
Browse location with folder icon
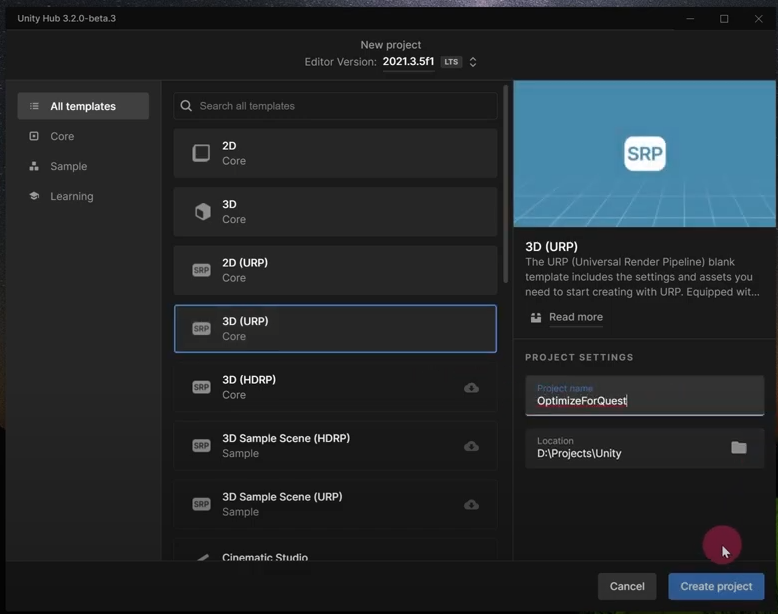click(x=739, y=448)
